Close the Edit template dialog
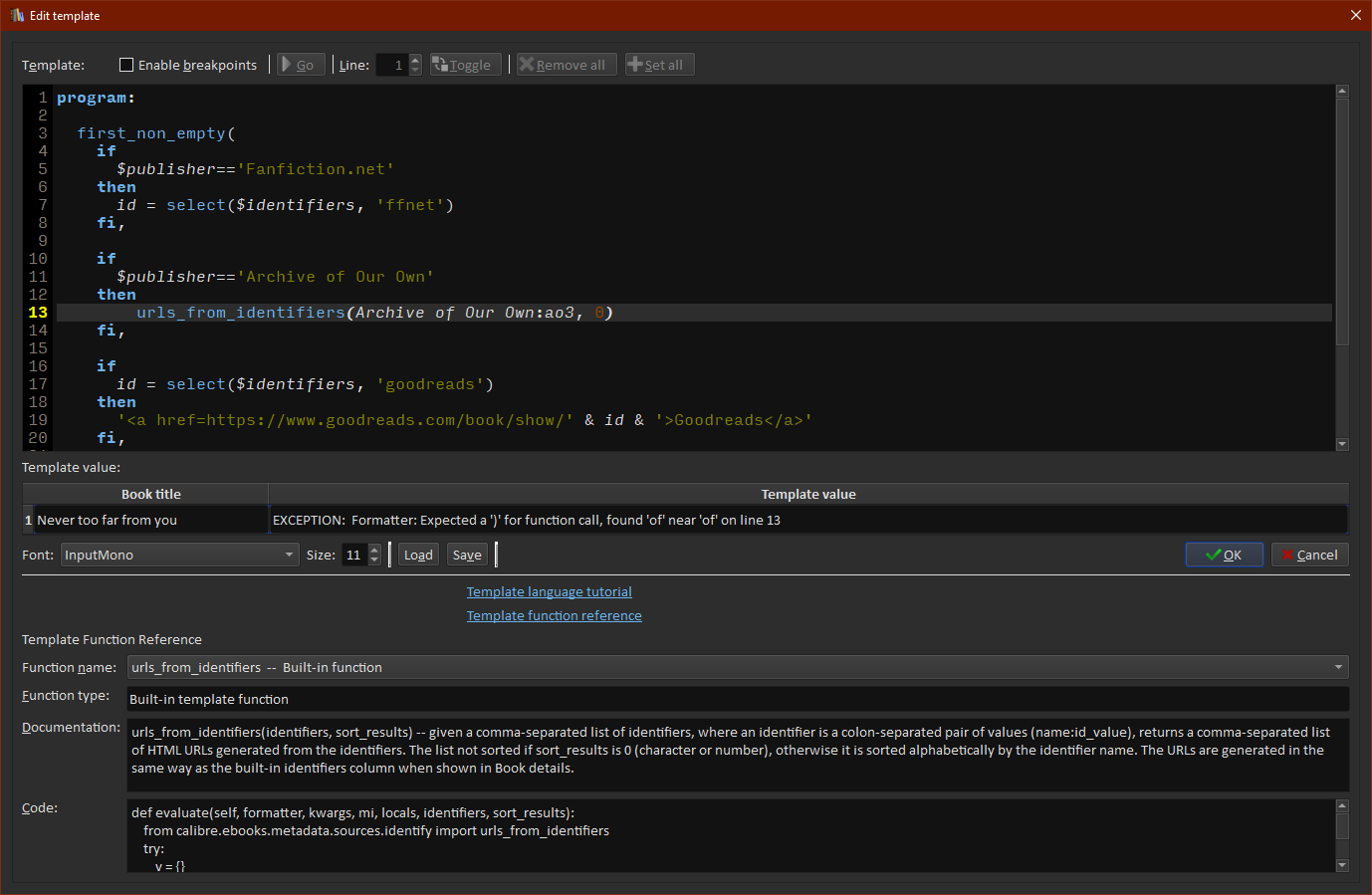 [x=1355, y=15]
